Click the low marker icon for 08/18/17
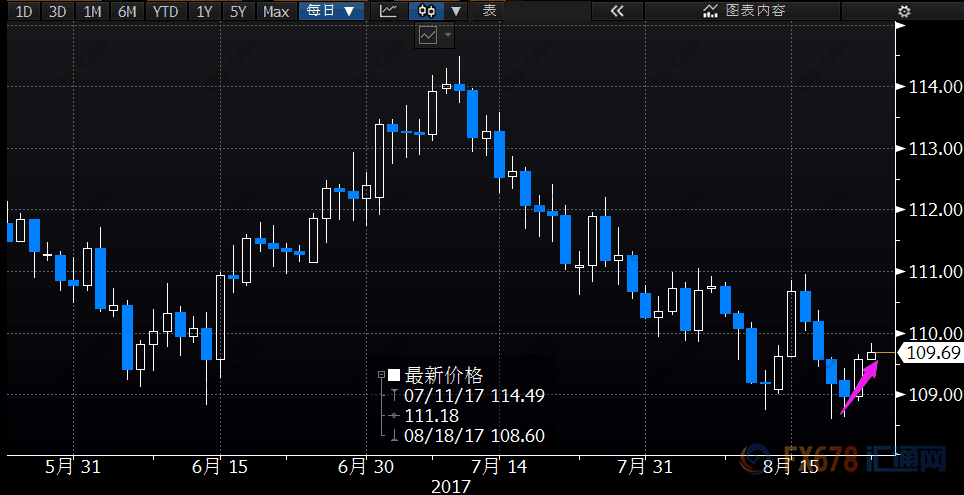 click(x=395, y=436)
